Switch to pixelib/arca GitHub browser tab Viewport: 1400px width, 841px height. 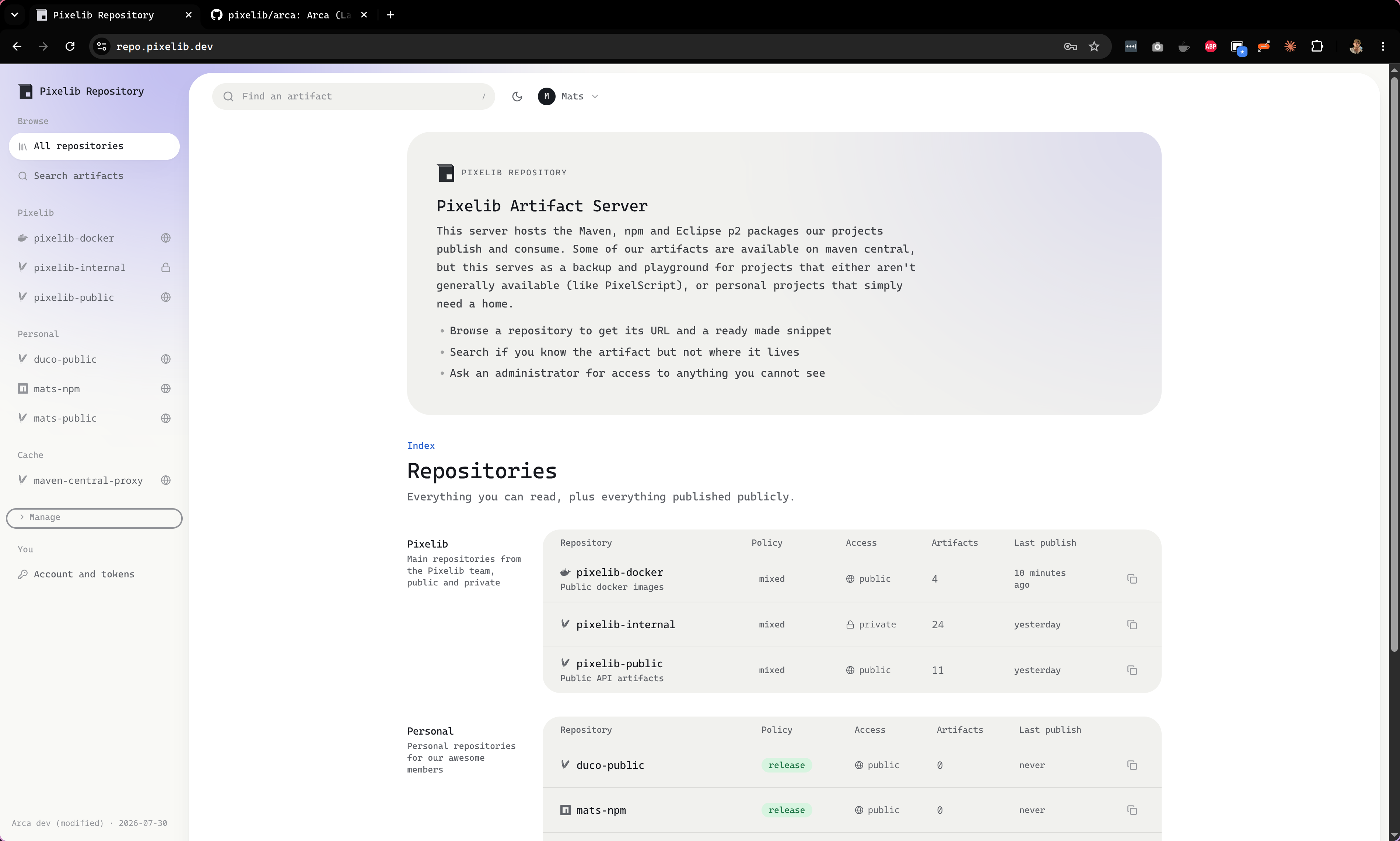[288, 15]
